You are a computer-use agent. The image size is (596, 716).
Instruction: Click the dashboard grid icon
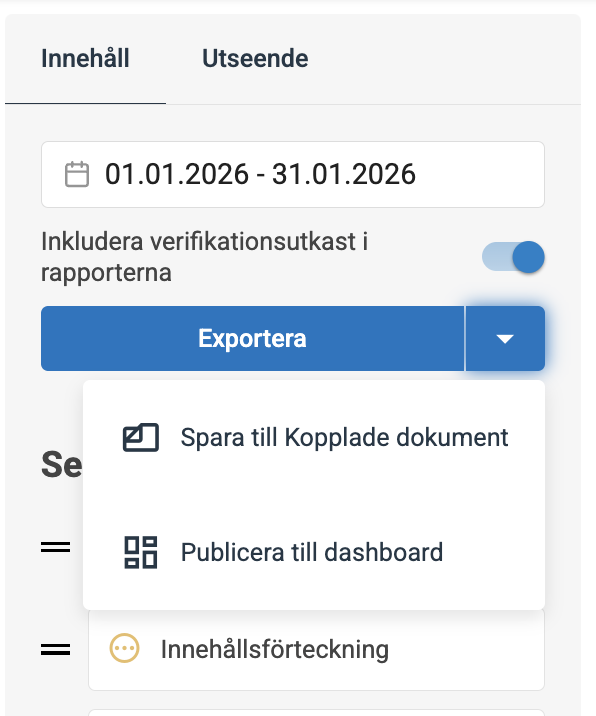click(x=141, y=552)
